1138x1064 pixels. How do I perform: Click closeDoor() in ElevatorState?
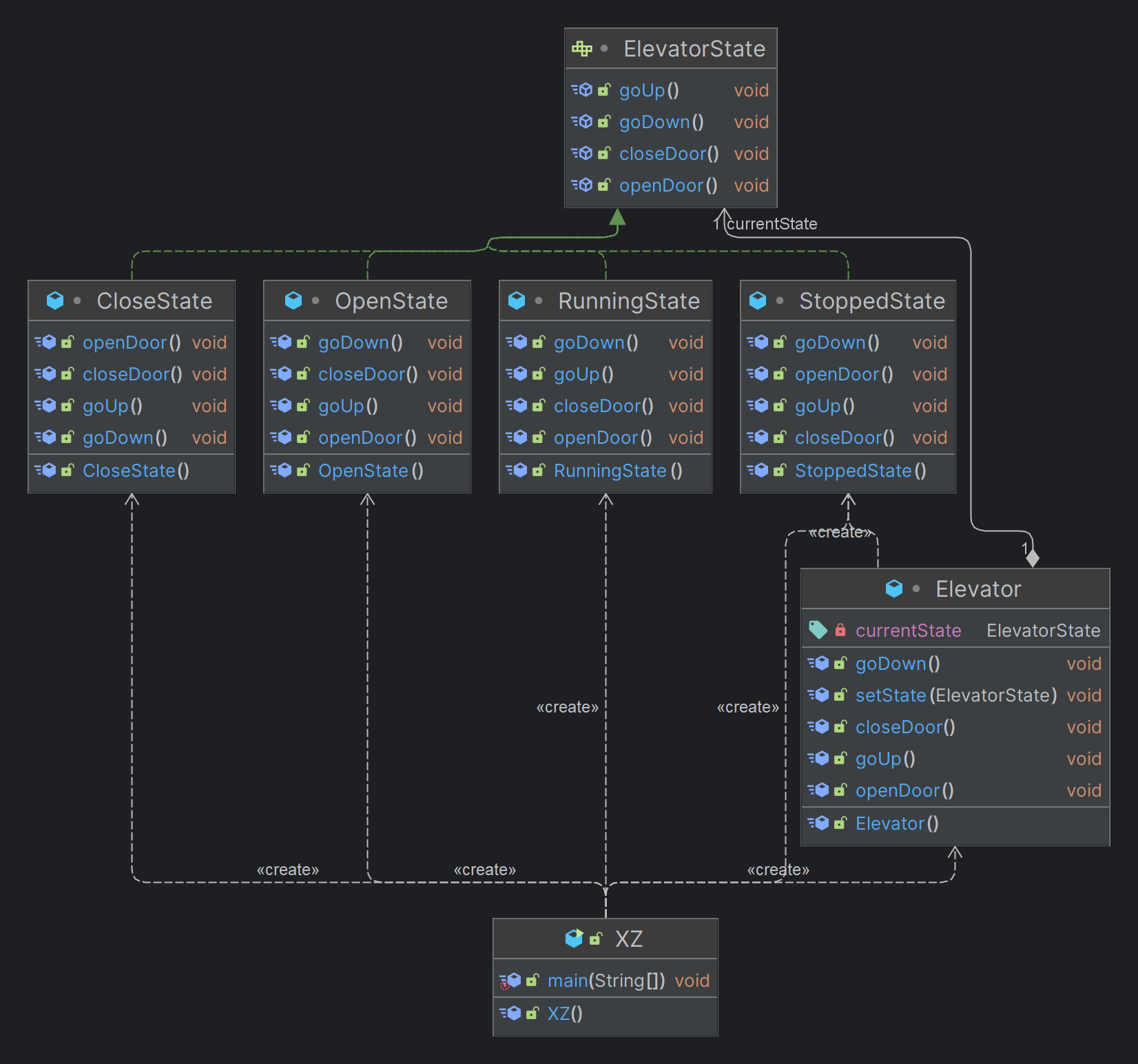[x=670, y=153]
